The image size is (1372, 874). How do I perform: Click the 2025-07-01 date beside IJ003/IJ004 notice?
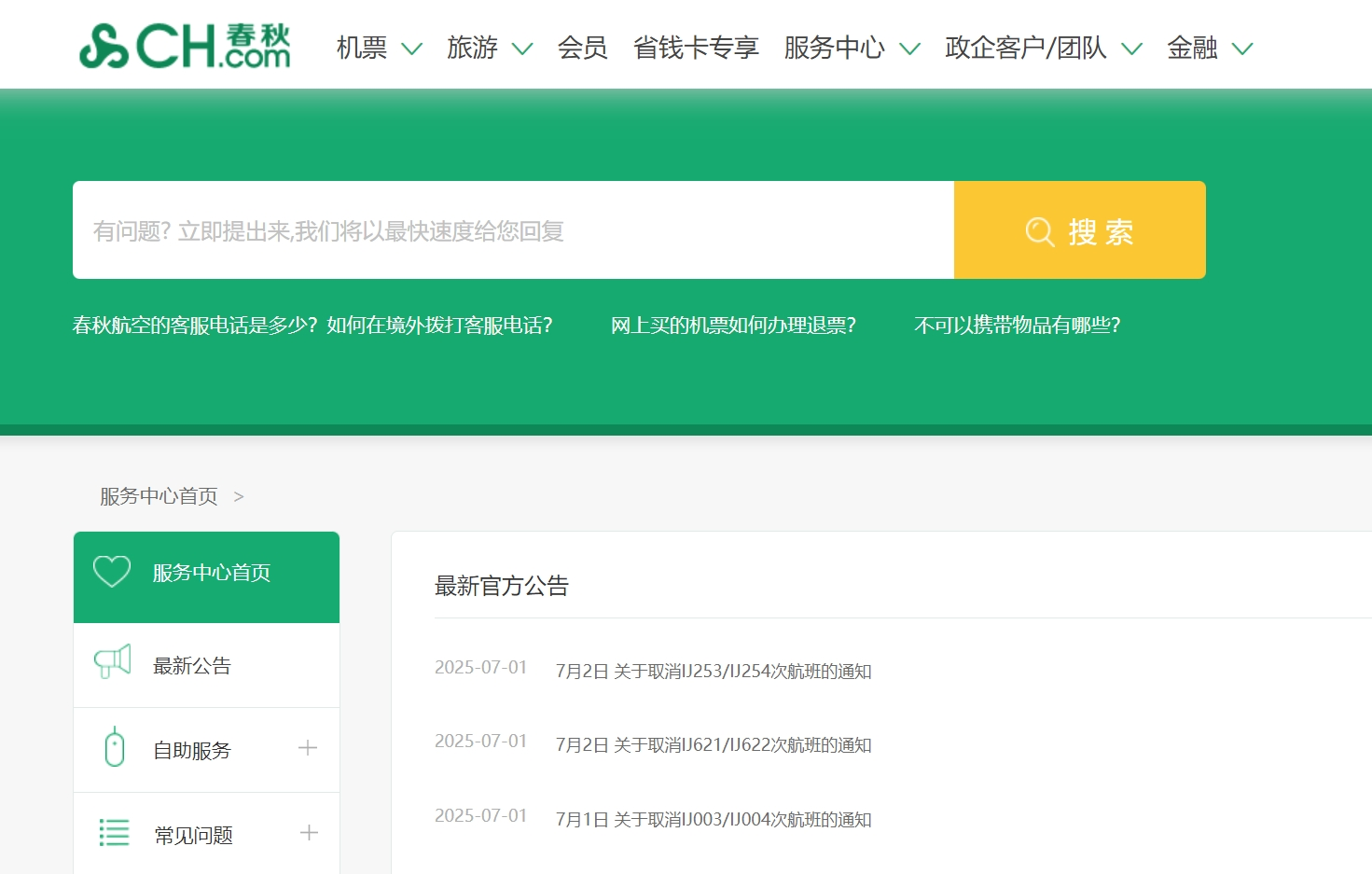481,815
